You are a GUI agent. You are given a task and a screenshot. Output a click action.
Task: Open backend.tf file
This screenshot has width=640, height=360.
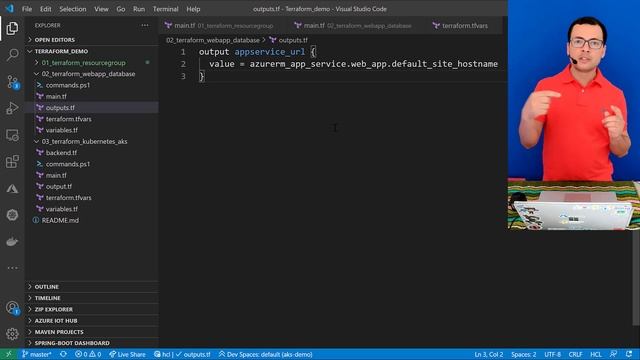click(61, 153)
